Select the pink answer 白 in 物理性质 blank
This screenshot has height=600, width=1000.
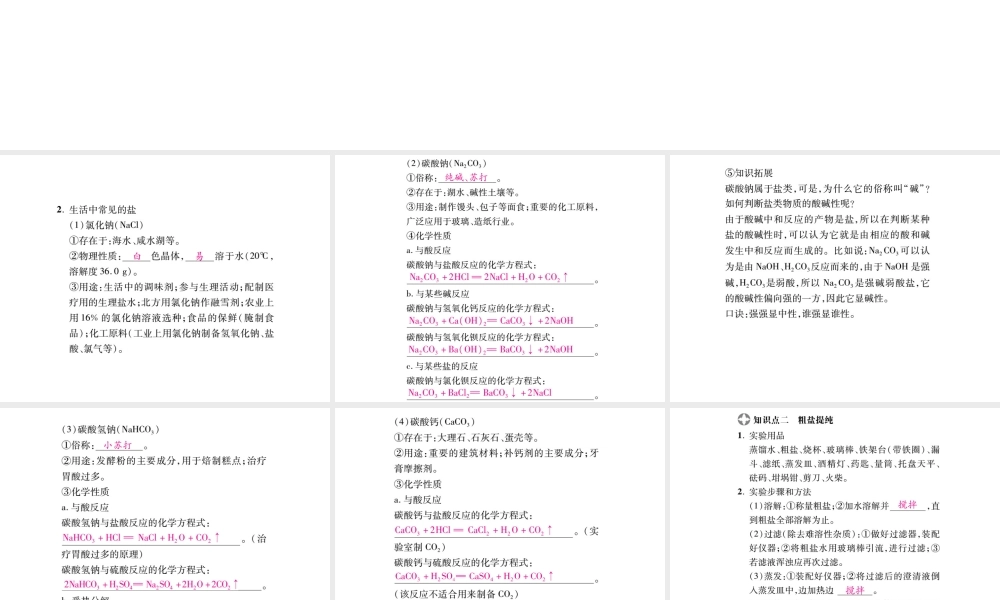137,256
